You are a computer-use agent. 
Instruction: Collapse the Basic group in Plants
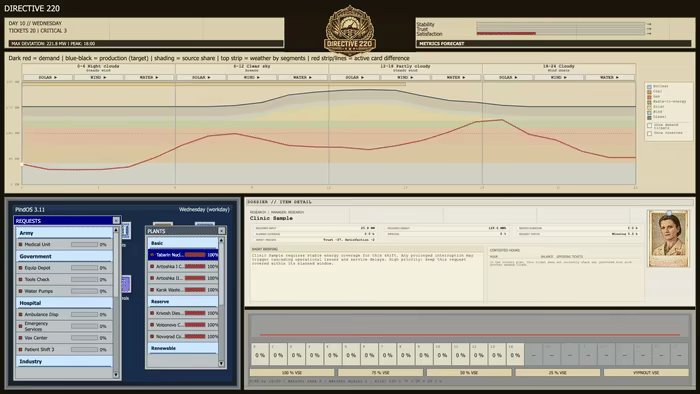(x=183, y=243)
